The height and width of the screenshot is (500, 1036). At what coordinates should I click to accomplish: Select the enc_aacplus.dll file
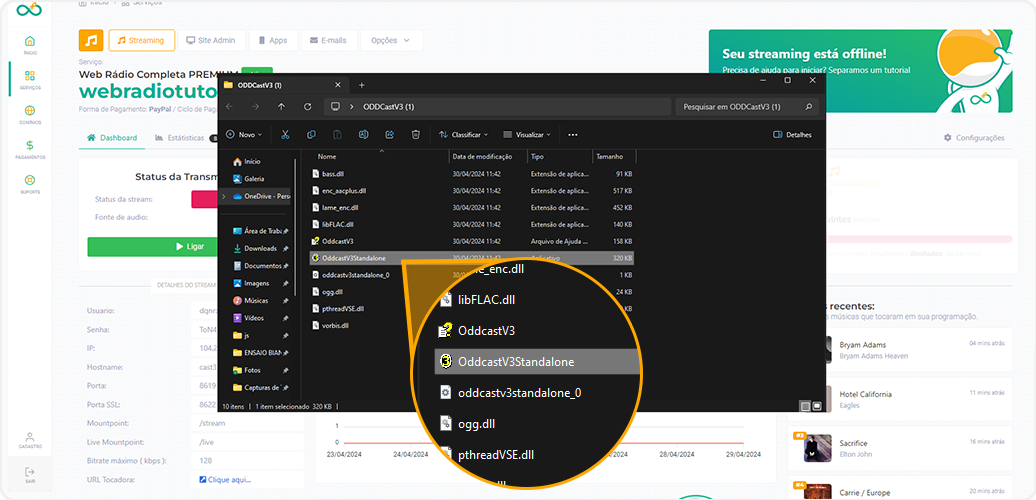471,190
